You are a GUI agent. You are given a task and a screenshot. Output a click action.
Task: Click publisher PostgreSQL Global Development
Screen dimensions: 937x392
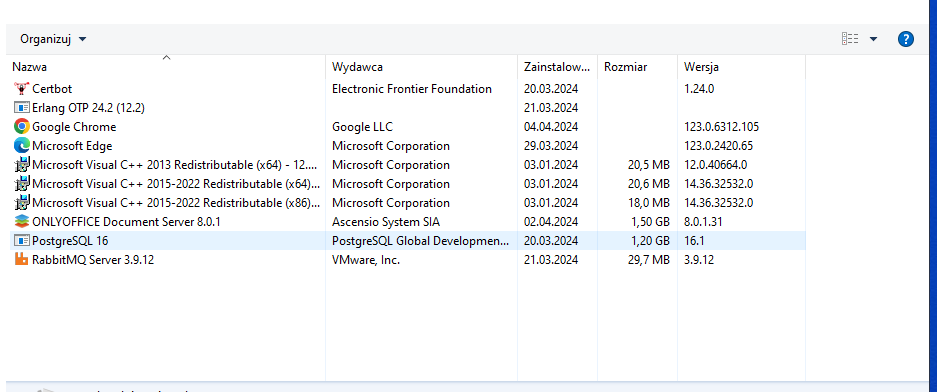[421, 241]
